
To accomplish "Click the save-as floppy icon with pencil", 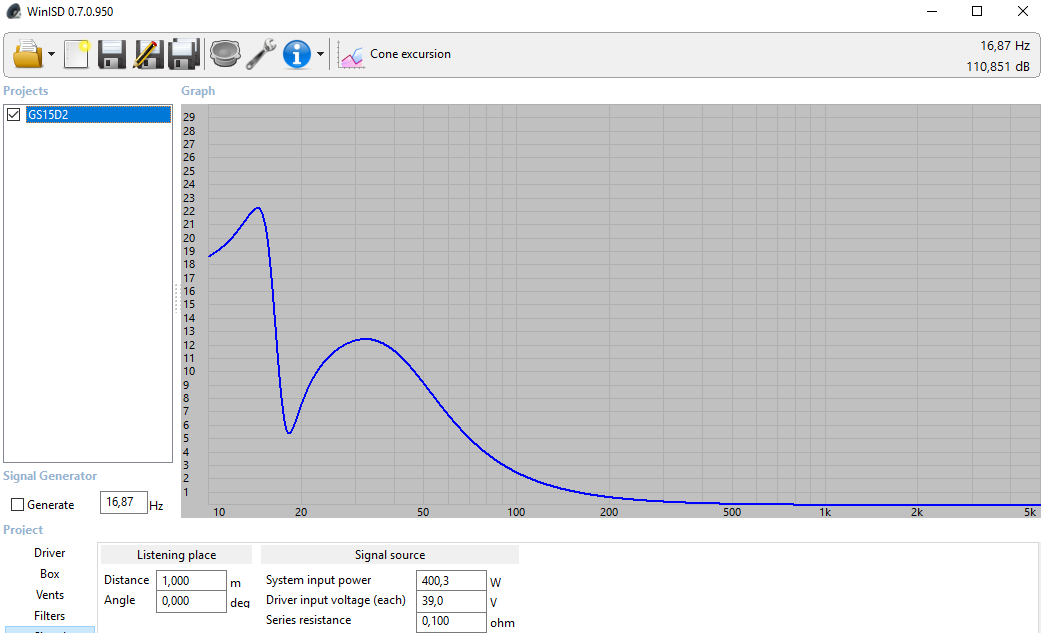I will pos(148,54).
